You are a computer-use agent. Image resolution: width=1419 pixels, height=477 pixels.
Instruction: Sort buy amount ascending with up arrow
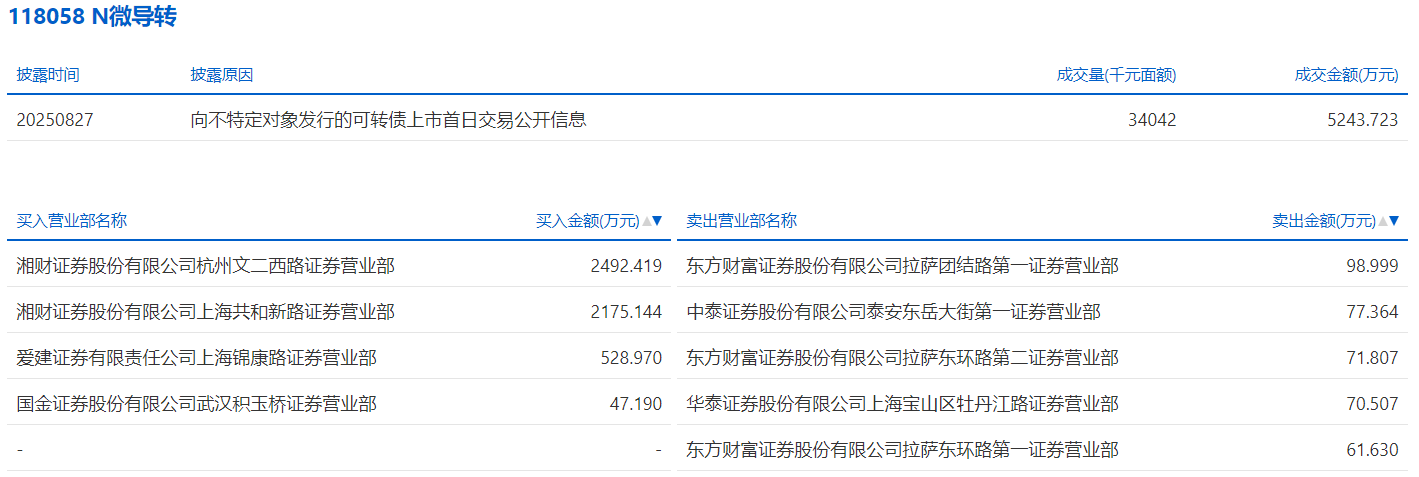pyautogui.click(x=646, y=221)
